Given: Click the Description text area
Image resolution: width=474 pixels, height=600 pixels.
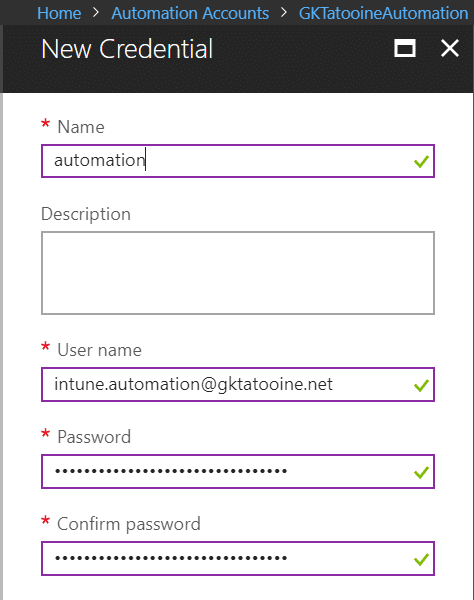Looking at the screenshot, I should [x=238, y=273].
